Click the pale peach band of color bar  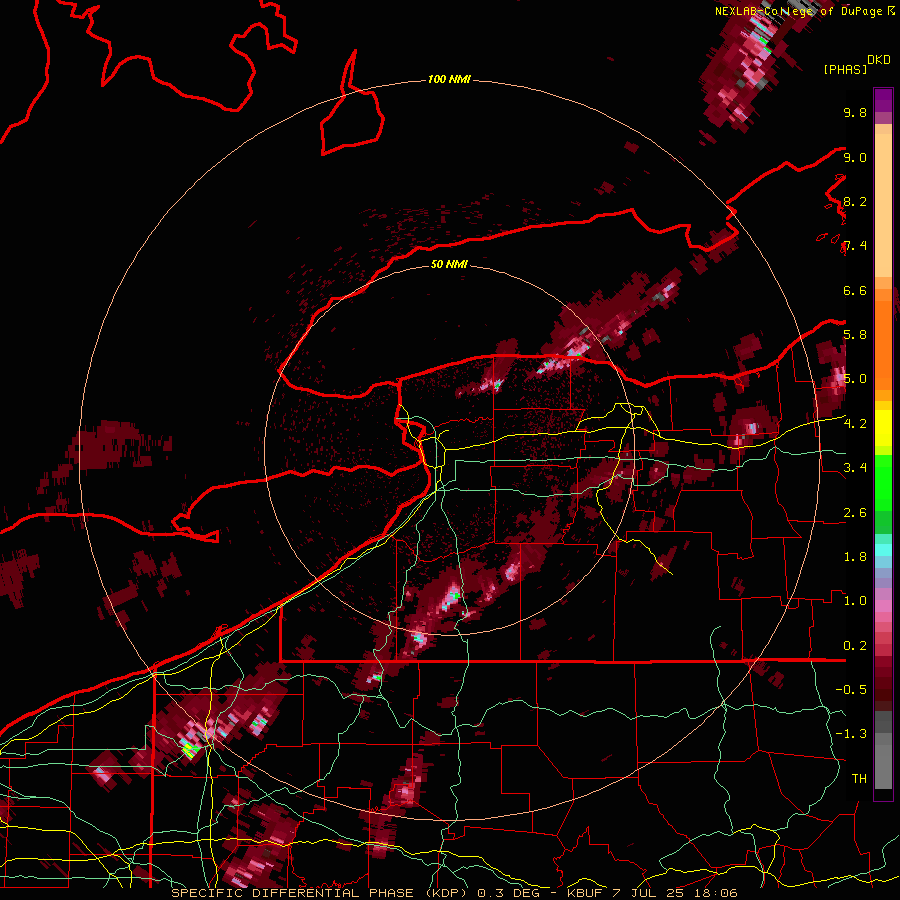click(883, 207)
